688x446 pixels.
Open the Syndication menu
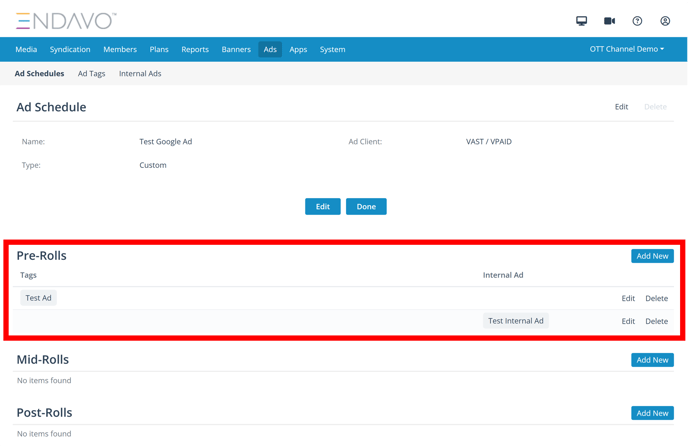70,50
